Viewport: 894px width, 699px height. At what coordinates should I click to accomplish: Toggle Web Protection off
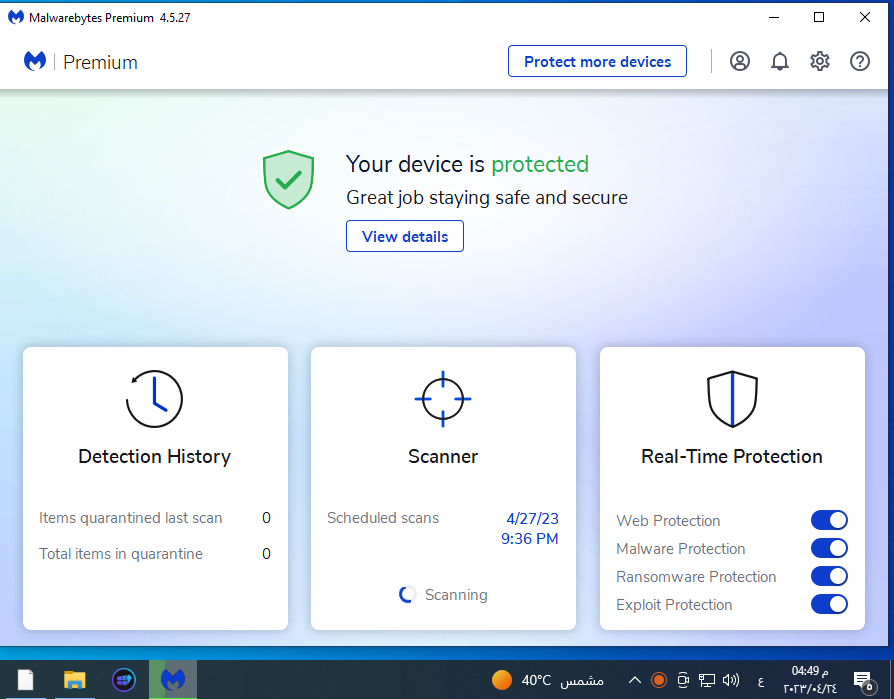(x=829, y=520)
